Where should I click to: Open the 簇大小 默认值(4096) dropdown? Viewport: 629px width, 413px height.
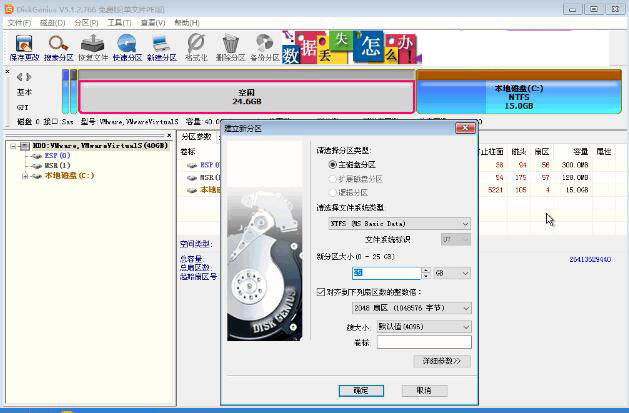point(424,326)
